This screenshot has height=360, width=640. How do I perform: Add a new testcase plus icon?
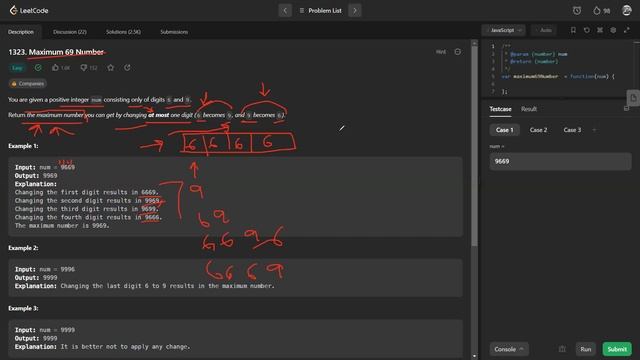[x=594, y=130]
